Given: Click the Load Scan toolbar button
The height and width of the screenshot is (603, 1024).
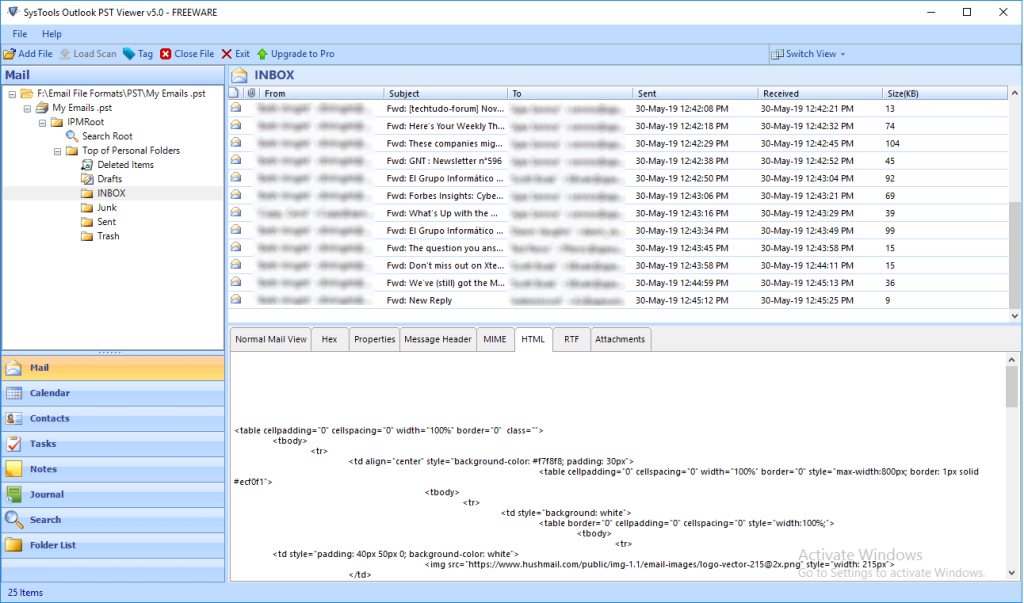Looking at the screenshot, I should coord(88,54).
